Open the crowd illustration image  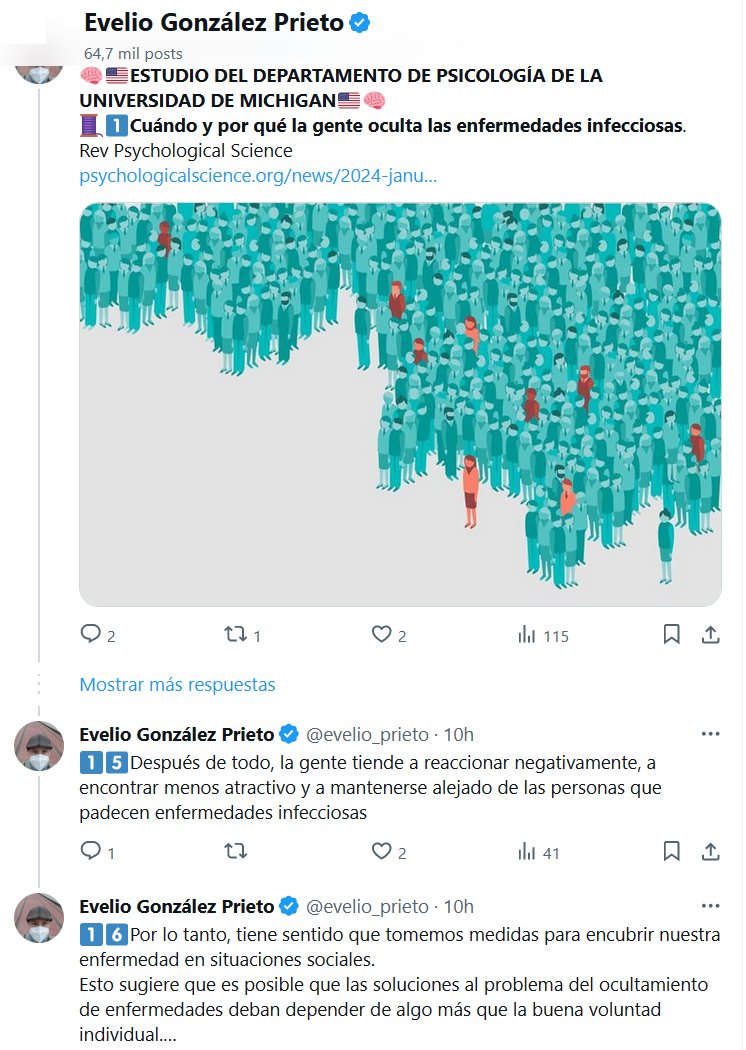(x=400, y=404)
